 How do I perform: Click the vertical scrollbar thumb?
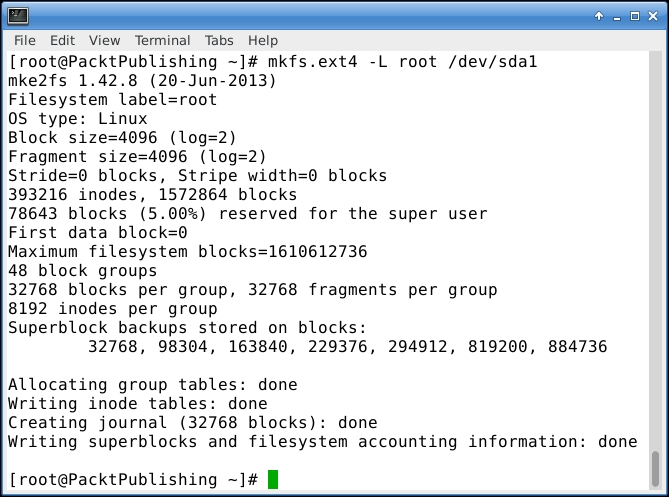pos(655,467)
